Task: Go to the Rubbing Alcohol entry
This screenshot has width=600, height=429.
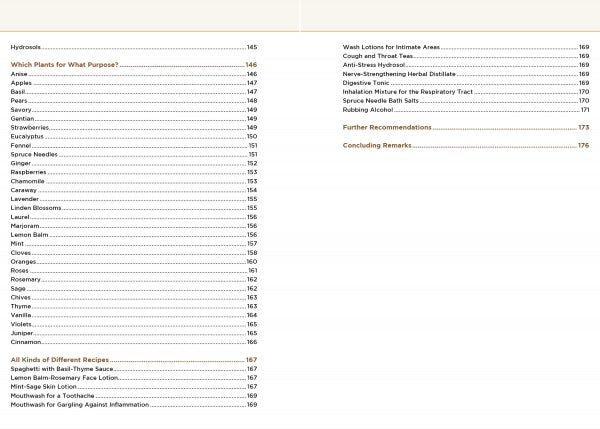Action: 368,110
